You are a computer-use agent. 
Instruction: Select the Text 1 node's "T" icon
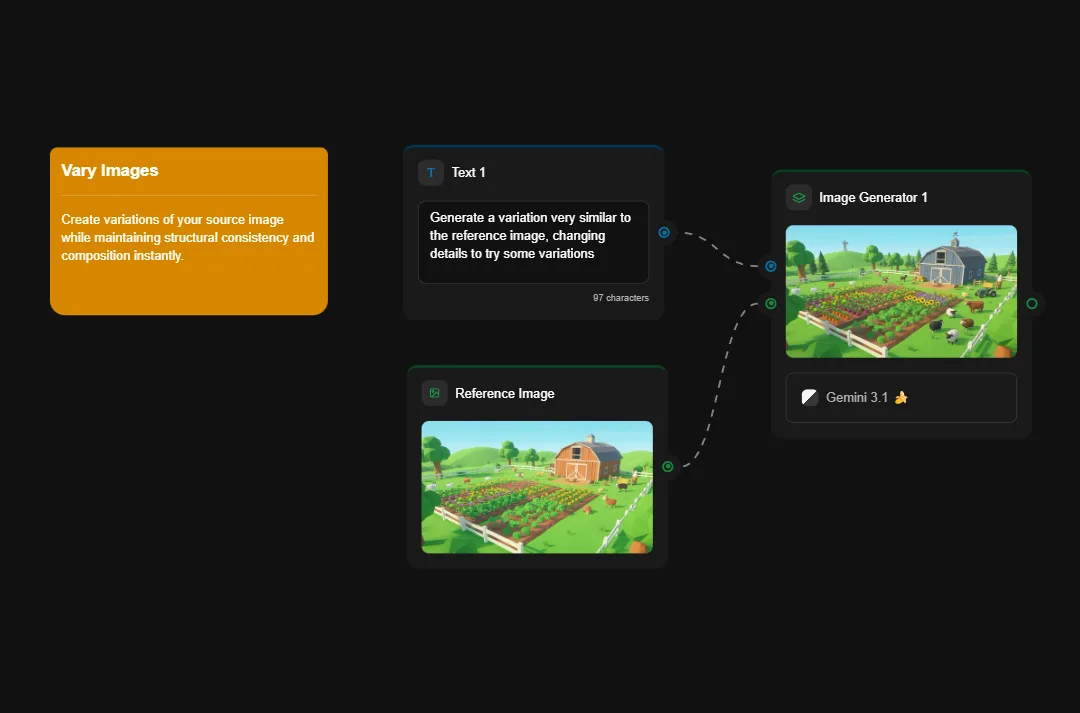pyautogui.click(x=430, y=172)
